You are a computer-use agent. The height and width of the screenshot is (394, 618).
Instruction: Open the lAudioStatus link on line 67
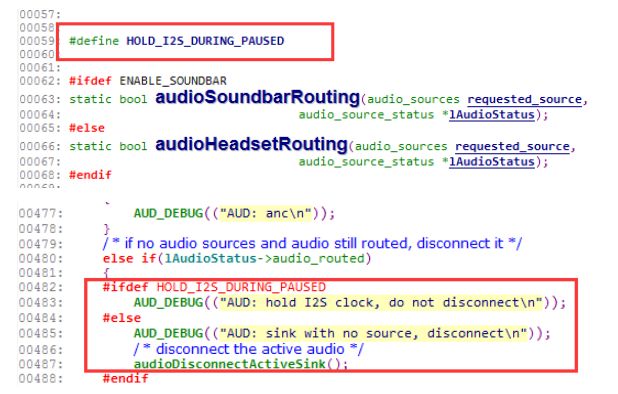(492, 162)
